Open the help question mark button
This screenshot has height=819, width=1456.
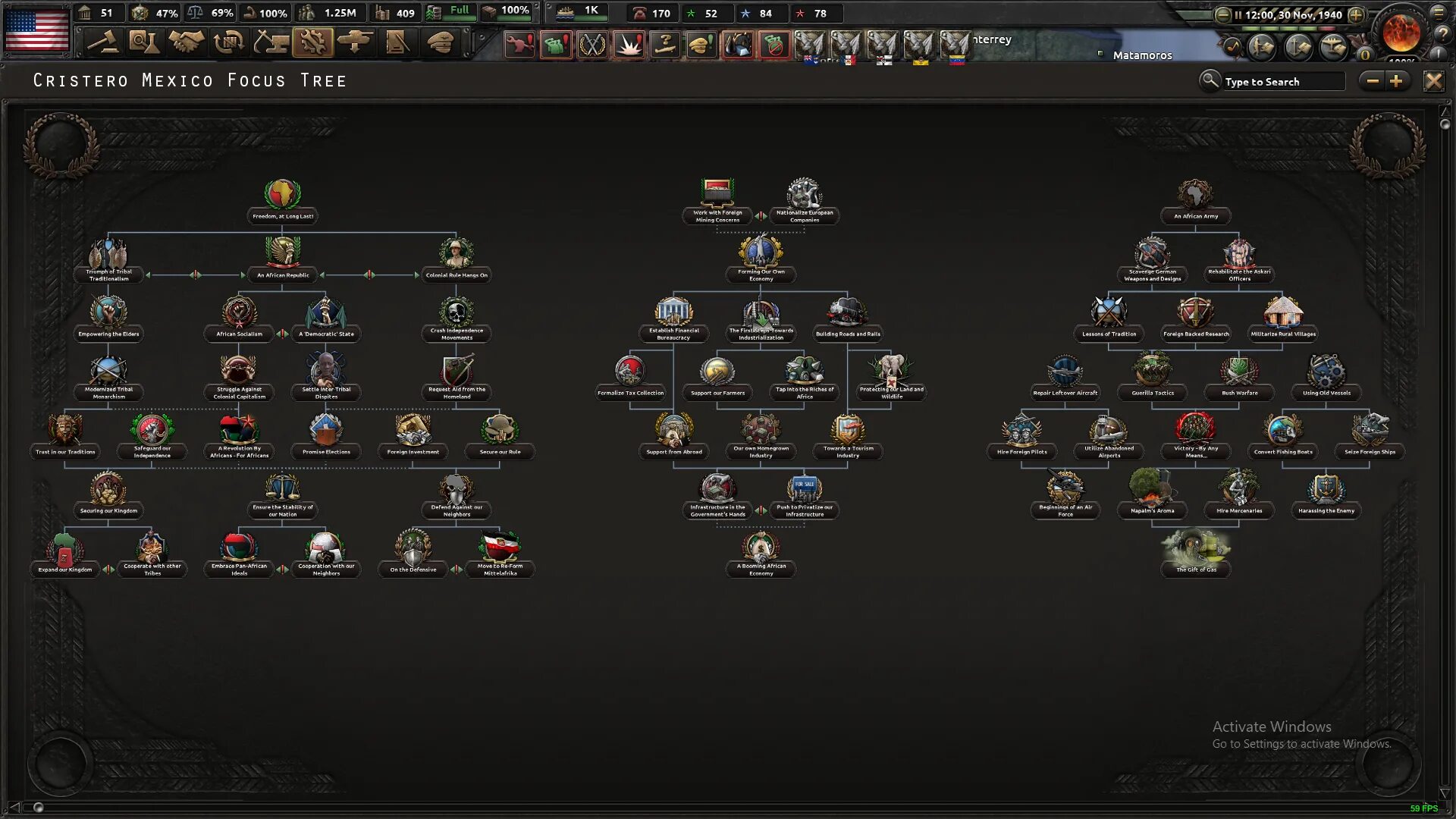point(1442,33)
